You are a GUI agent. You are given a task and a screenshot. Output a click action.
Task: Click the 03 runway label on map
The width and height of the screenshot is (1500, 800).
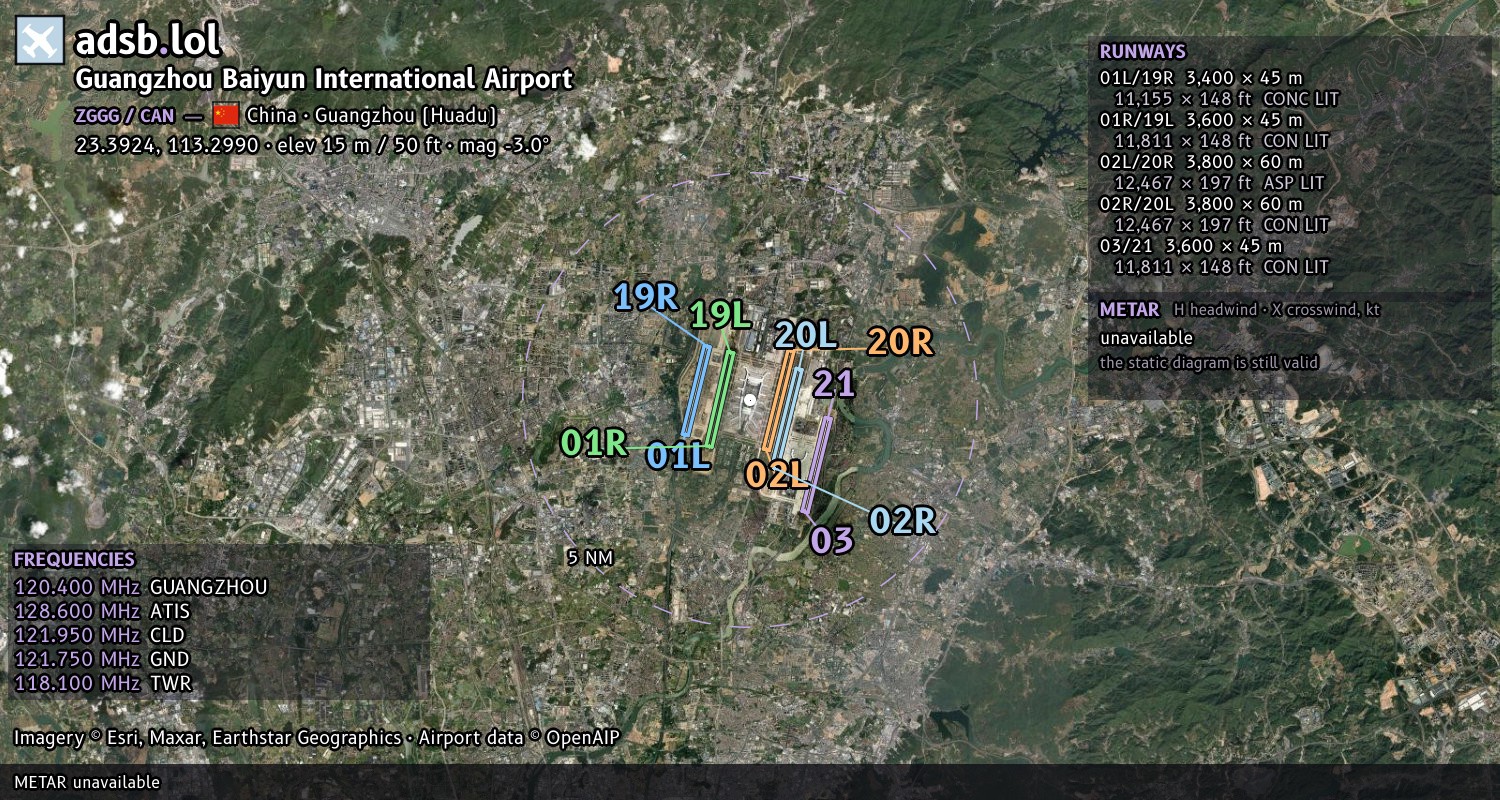pyautogui.click(x=832, y=540)
